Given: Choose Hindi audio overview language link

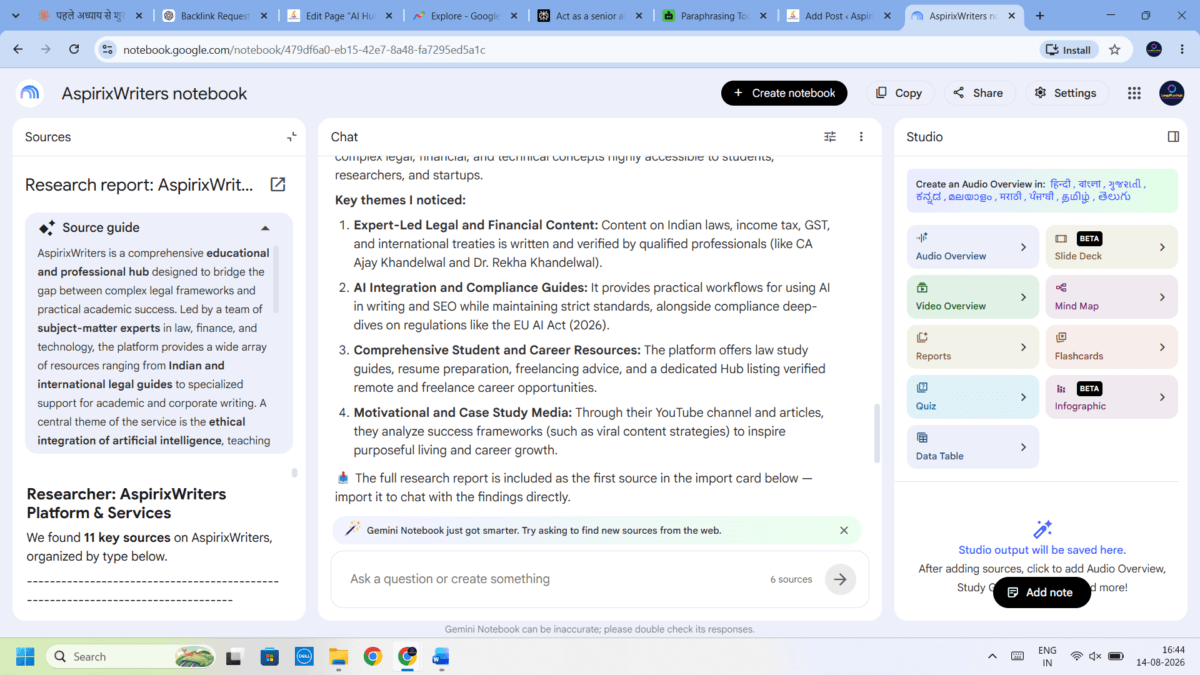Looking at the screenshot, I should (x=1059, y=184).
